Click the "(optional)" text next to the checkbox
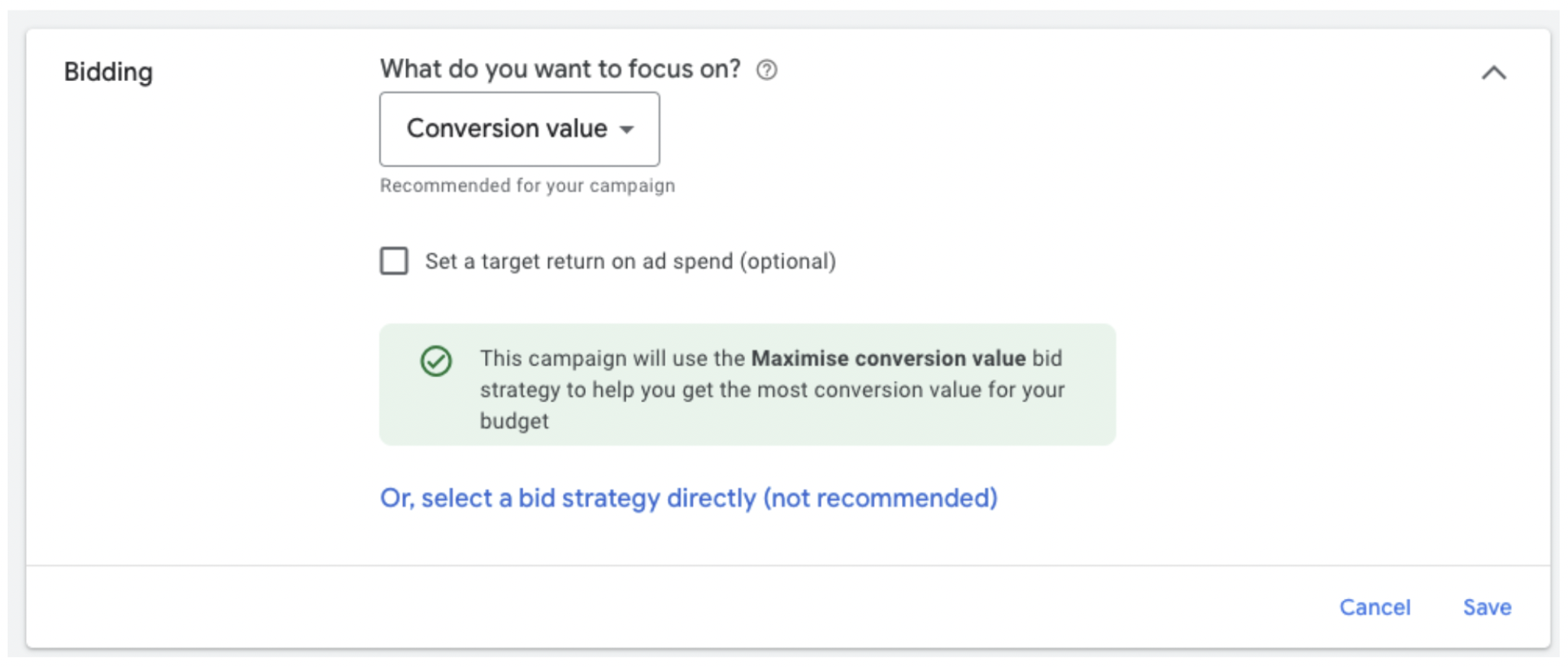 coord(788,262)
